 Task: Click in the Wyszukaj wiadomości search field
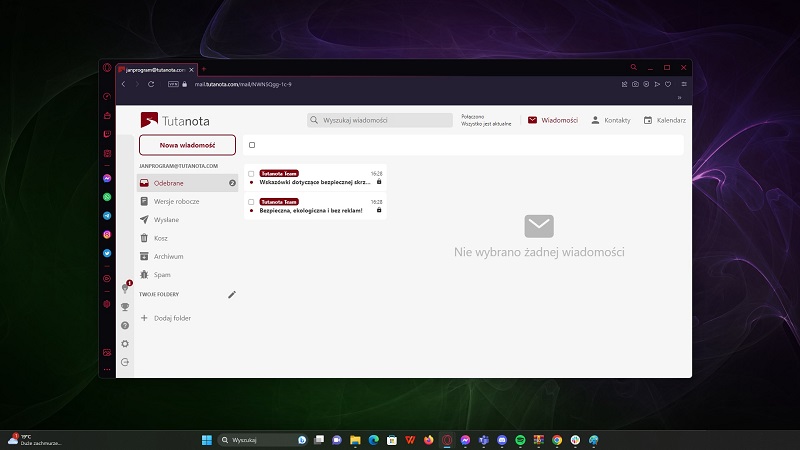point(380,120)
